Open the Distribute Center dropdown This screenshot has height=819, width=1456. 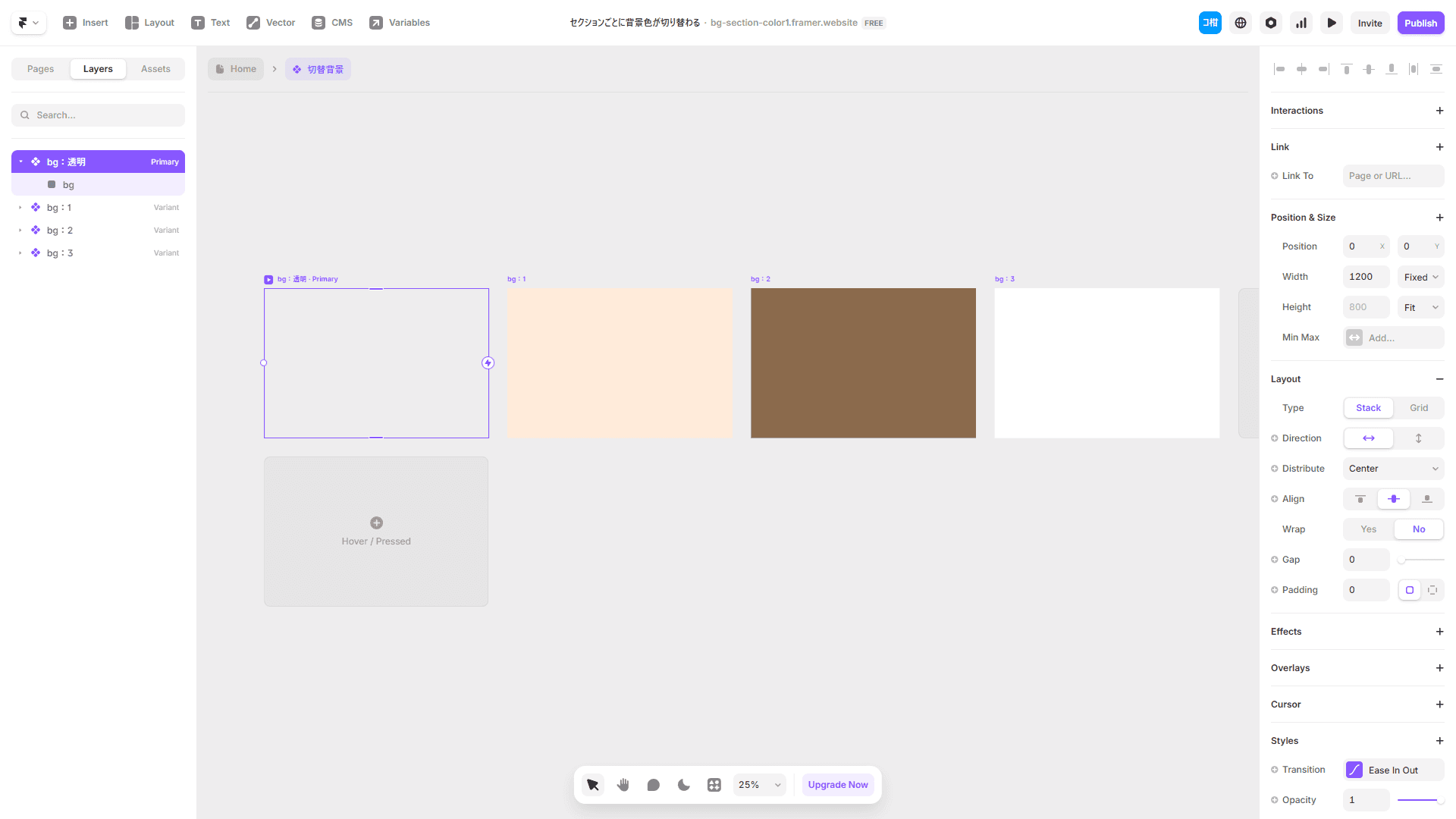pos(1393,469)
